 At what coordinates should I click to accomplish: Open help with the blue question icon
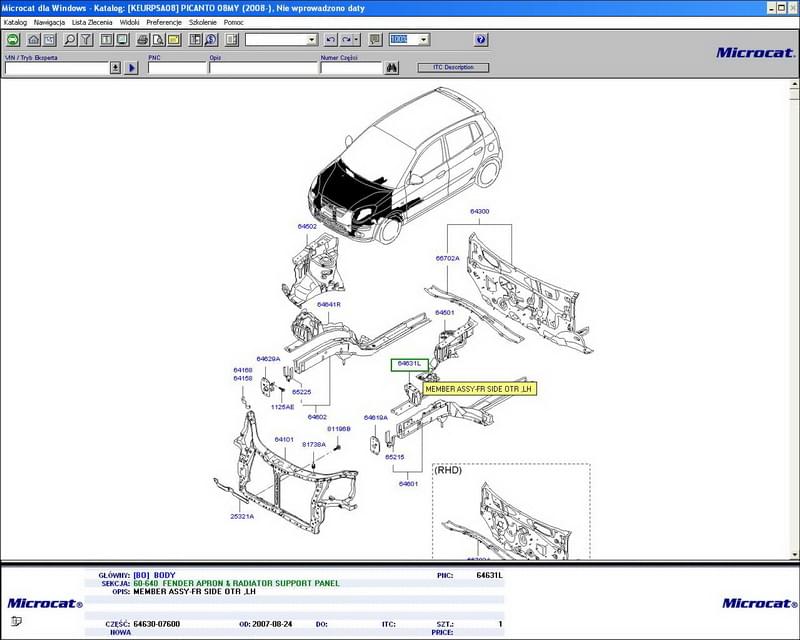pyautogui.click(x=481, y=40)
